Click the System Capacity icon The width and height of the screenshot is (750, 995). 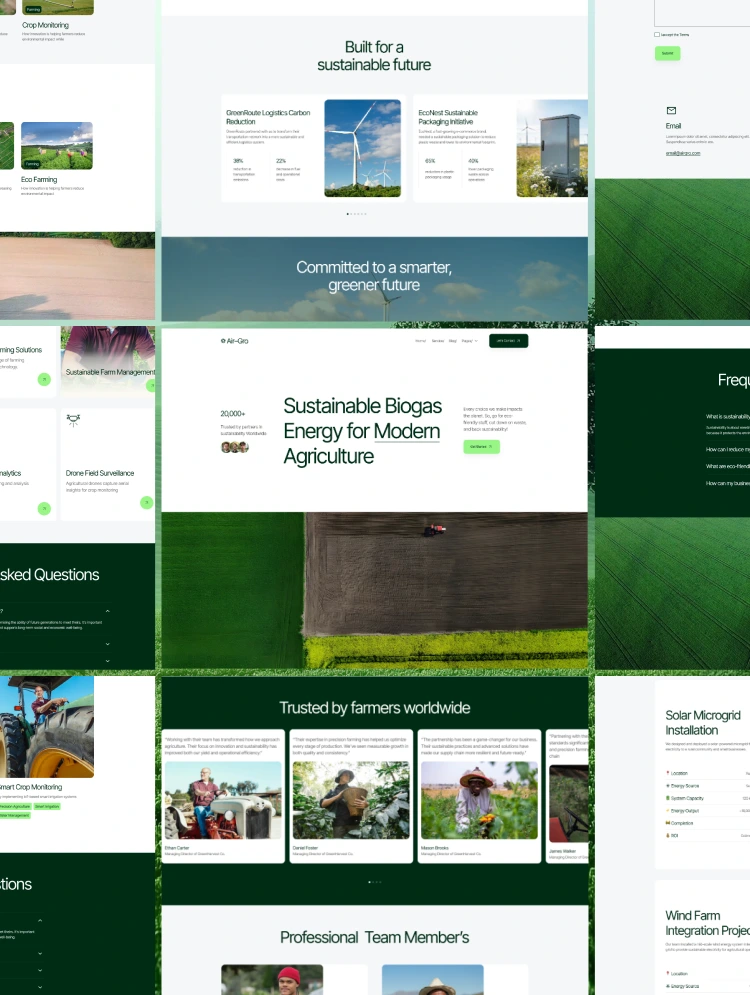click(x=668, y=798)
